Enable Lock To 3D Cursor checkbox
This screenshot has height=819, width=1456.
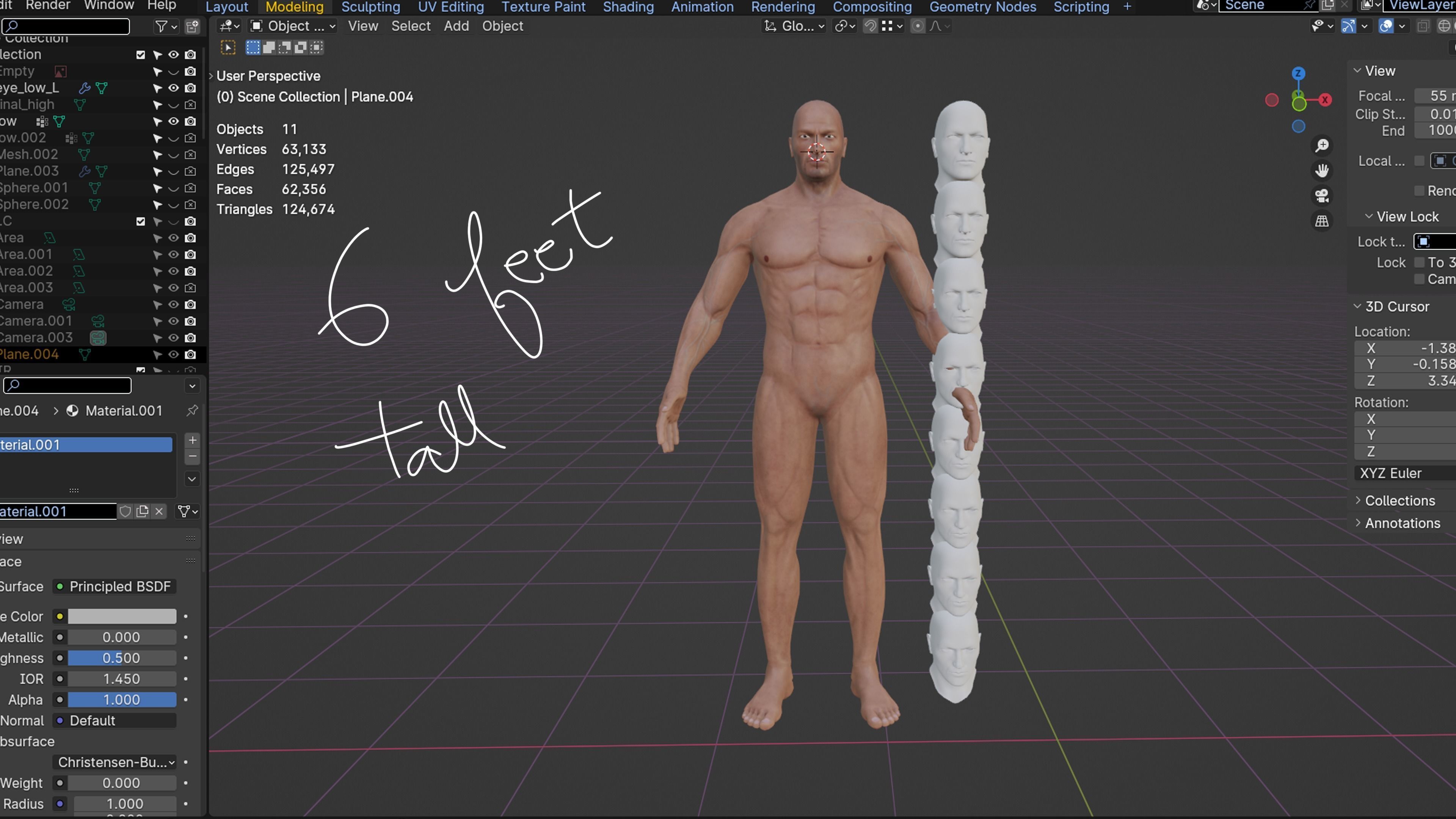[1419, 263]
